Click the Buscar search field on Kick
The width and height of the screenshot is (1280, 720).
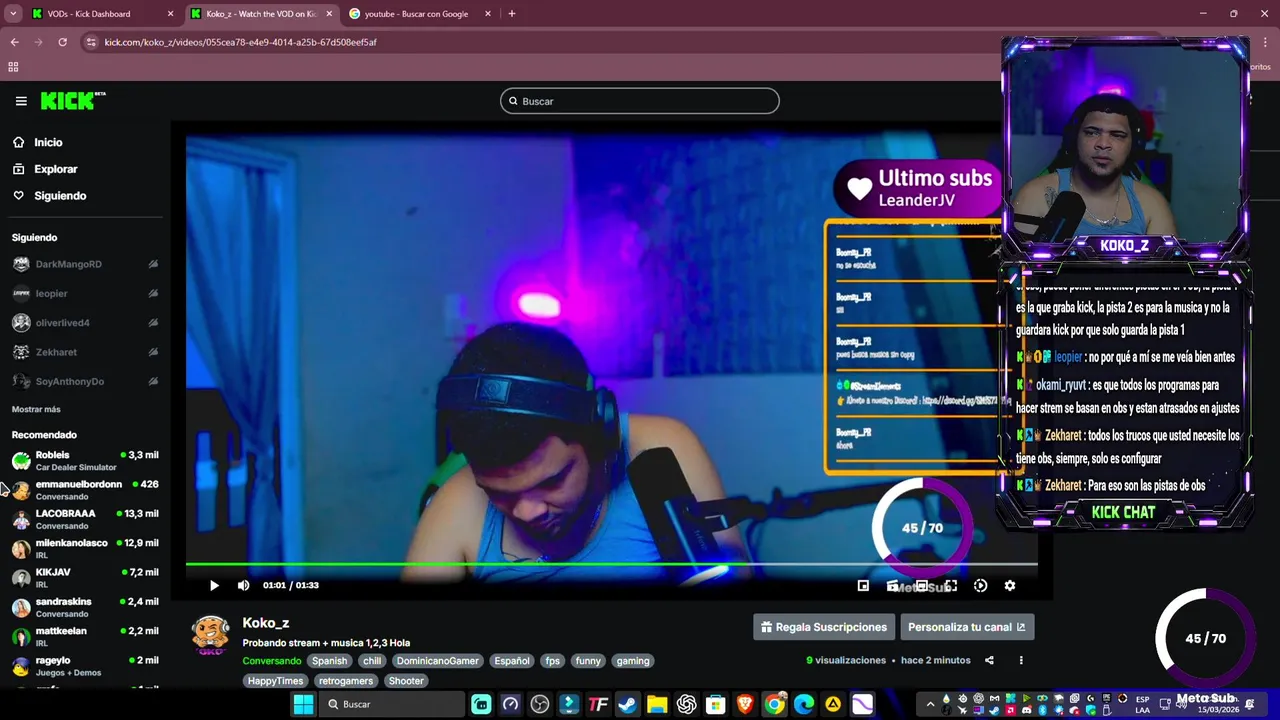coord(639,101)
